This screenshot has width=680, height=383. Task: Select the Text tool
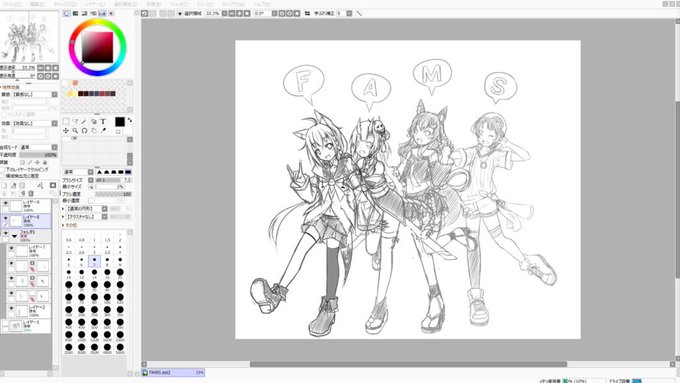click(103, 121)
